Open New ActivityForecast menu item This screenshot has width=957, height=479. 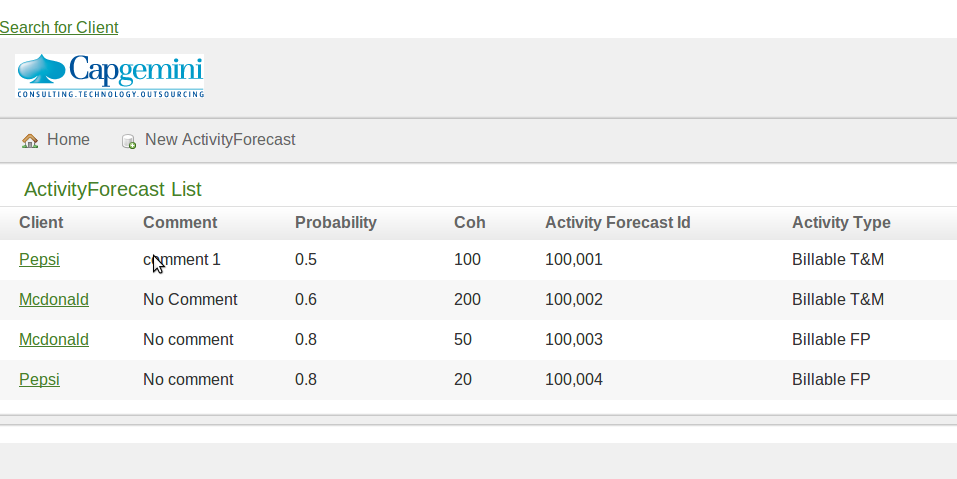tap(208, 140)
